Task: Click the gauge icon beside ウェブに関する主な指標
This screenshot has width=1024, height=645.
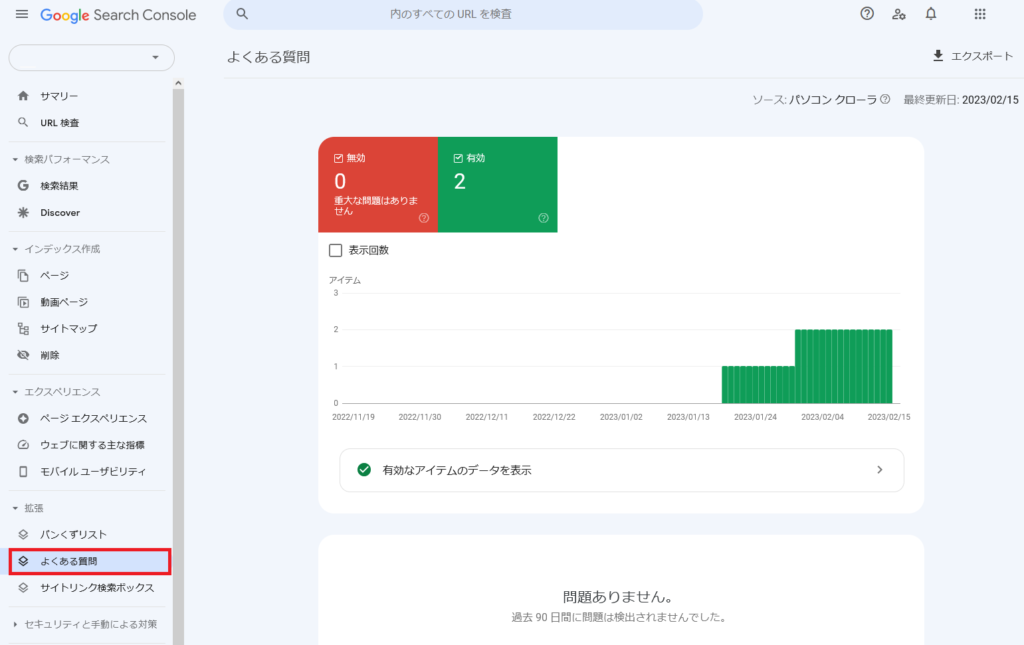Action: click(24, 445)
